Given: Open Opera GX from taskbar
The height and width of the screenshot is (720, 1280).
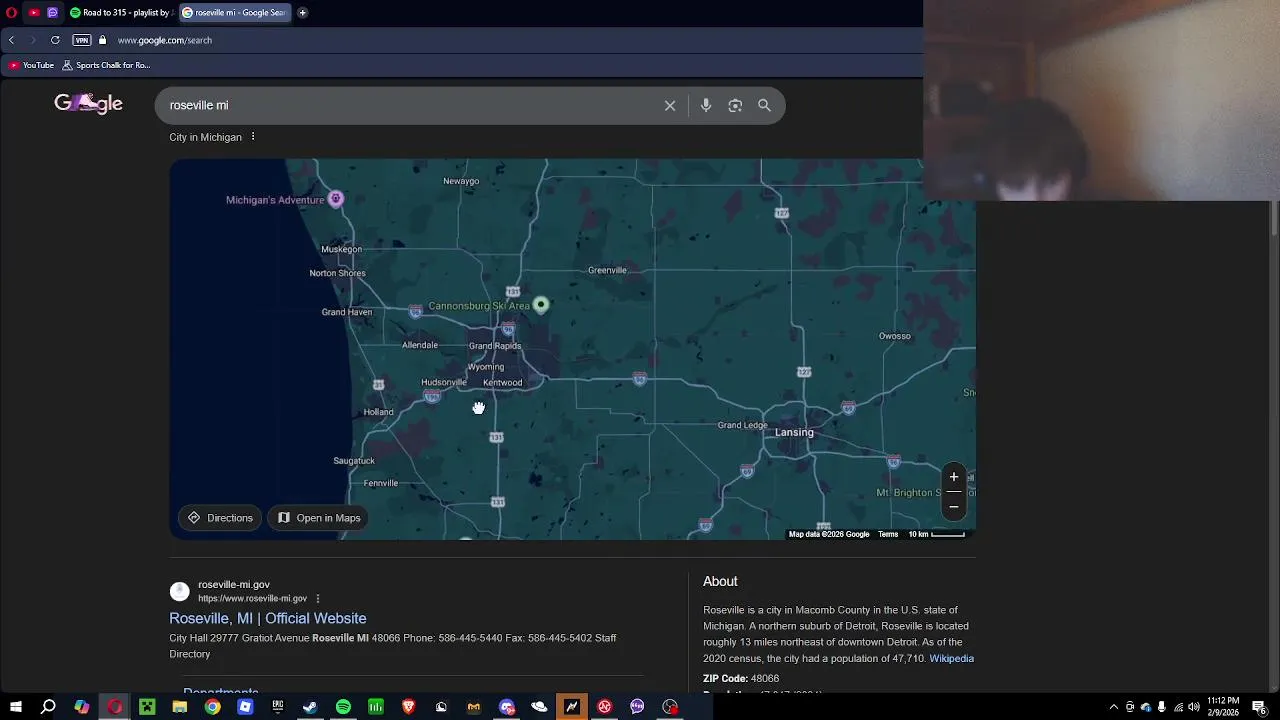Looking at the screenshot, I should 115,707.
